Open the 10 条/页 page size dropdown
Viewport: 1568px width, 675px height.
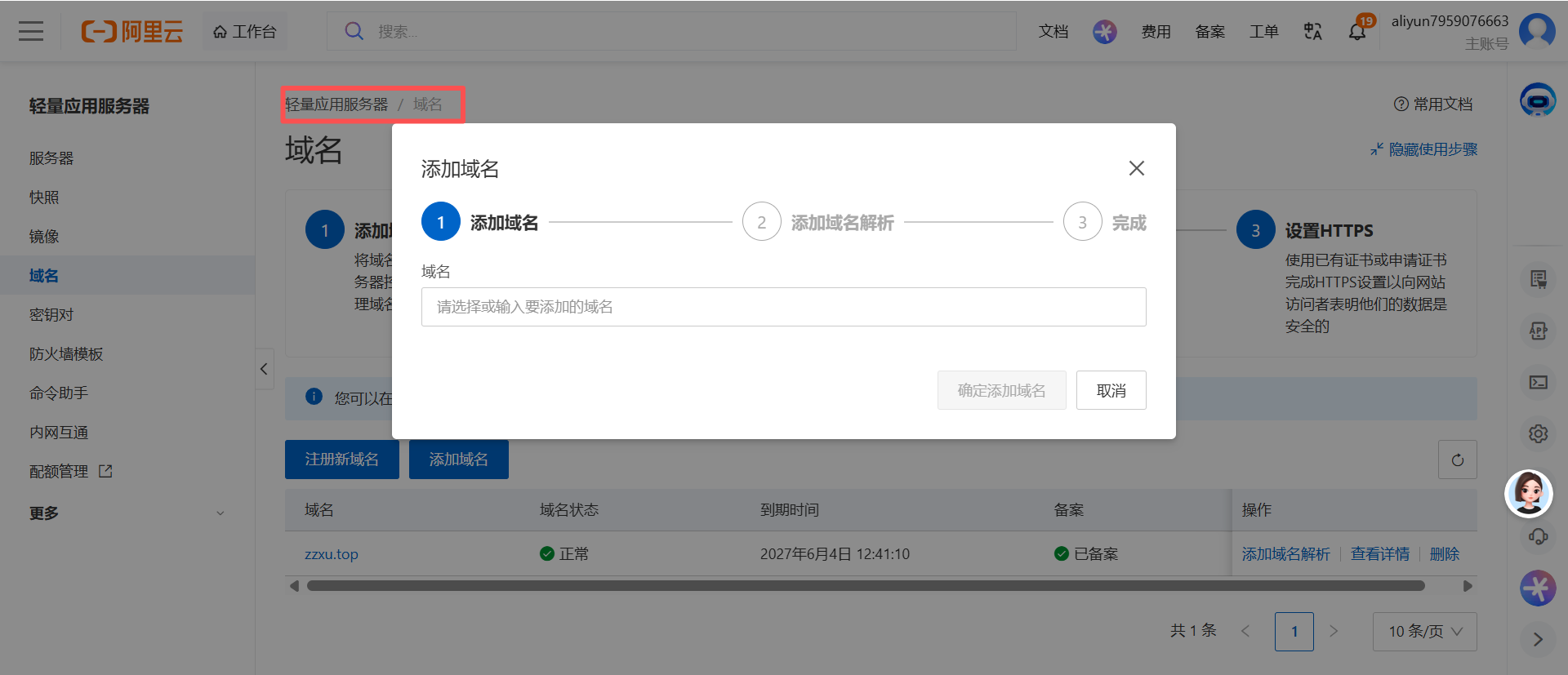click(1424, 631)
